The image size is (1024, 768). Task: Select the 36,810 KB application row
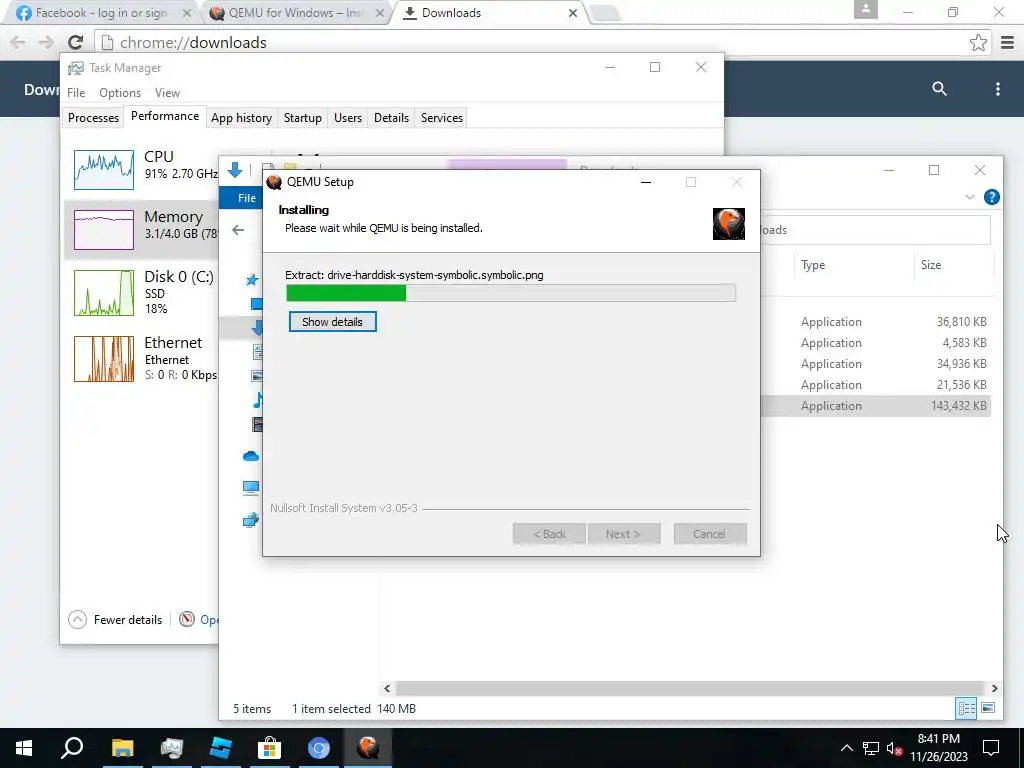click(875, 322)
